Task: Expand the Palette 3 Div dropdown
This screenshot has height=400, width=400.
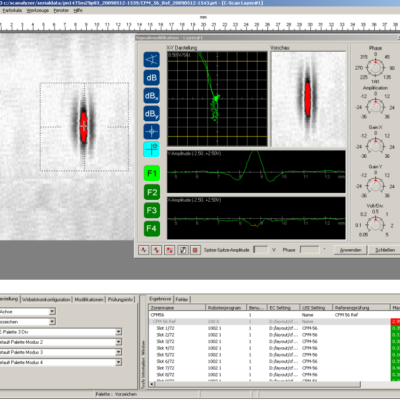Action: pos(119,332)
